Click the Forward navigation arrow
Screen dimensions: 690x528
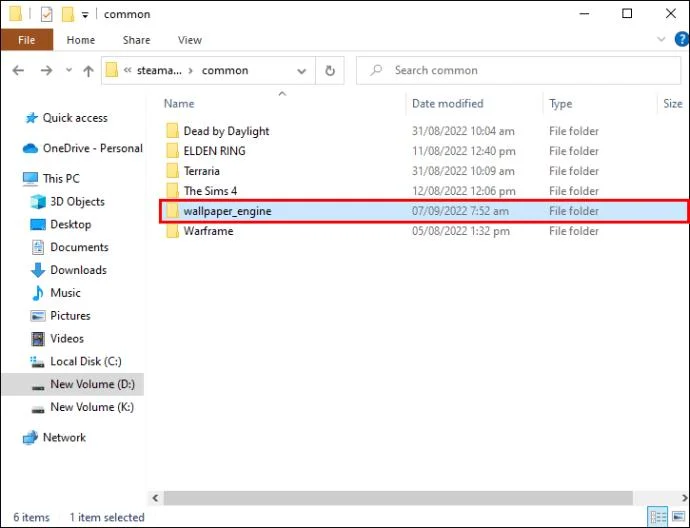tap(46, 70)
